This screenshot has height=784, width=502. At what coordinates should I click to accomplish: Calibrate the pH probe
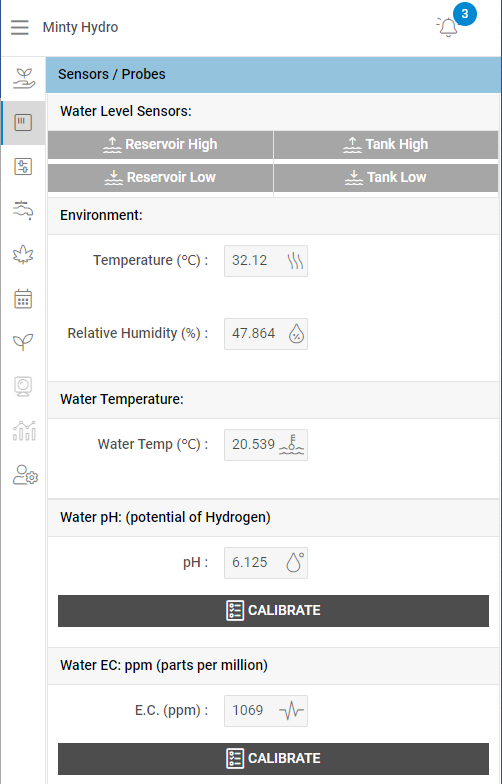click(274, 610)
